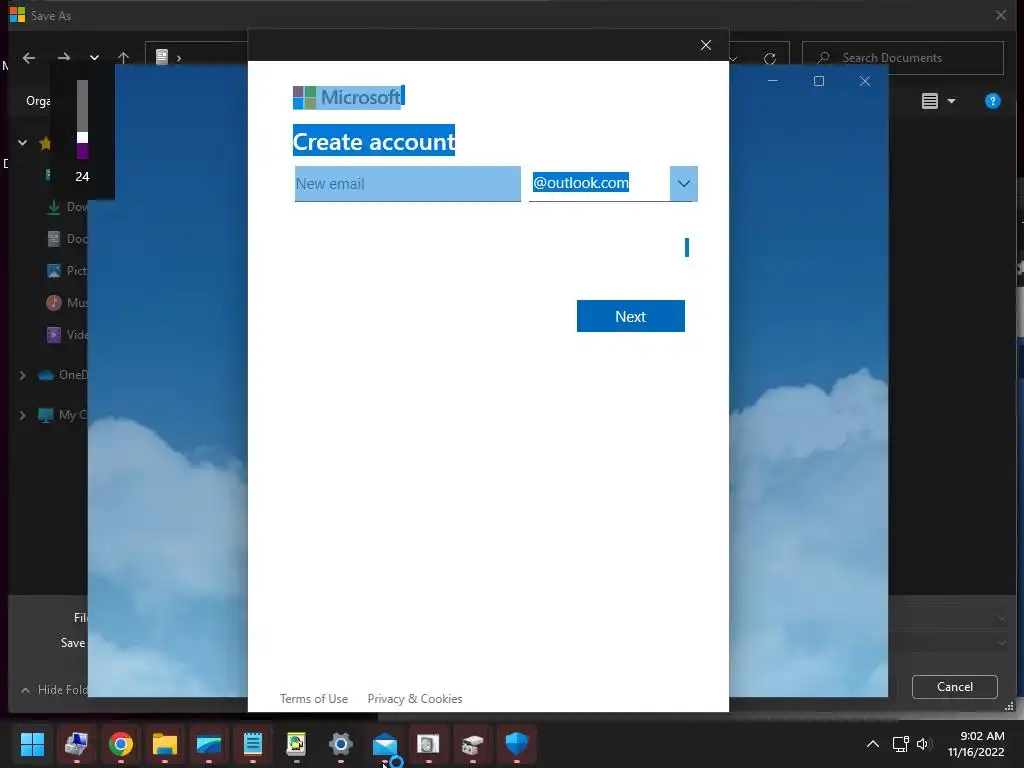The width and height of the screenshot is (1024, 768).
Task: Open the clock and date flyout
Action: (x=976, y=744)
